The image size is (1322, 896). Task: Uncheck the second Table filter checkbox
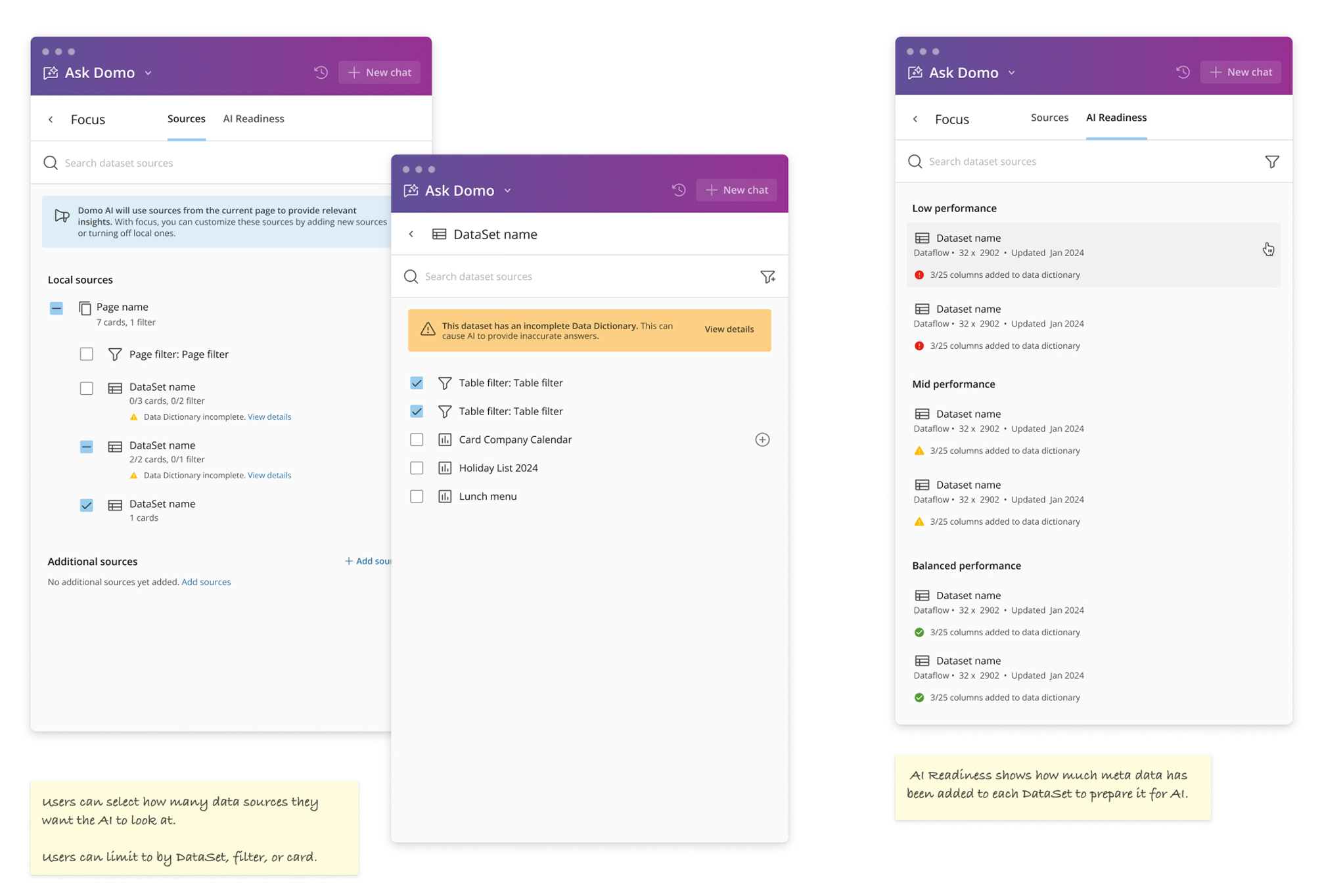click(417, 411)
